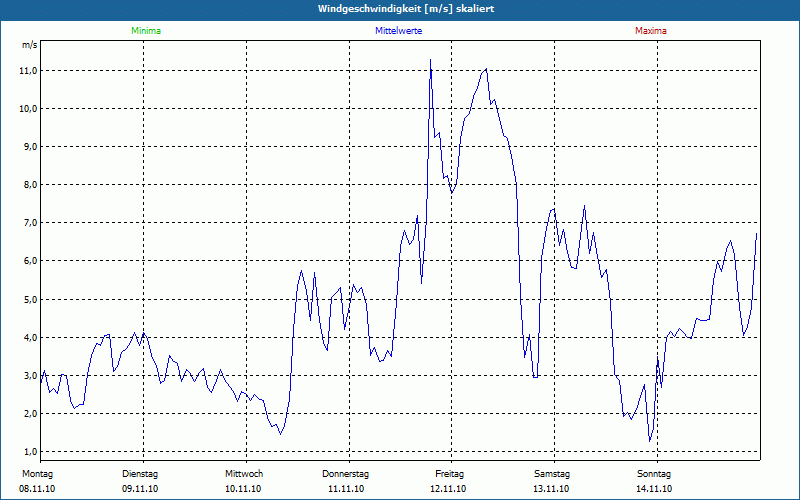Click the 5,0 y-axis value
Image resolution: width=800 pixels, height=500 pixels.
[30, 299]
